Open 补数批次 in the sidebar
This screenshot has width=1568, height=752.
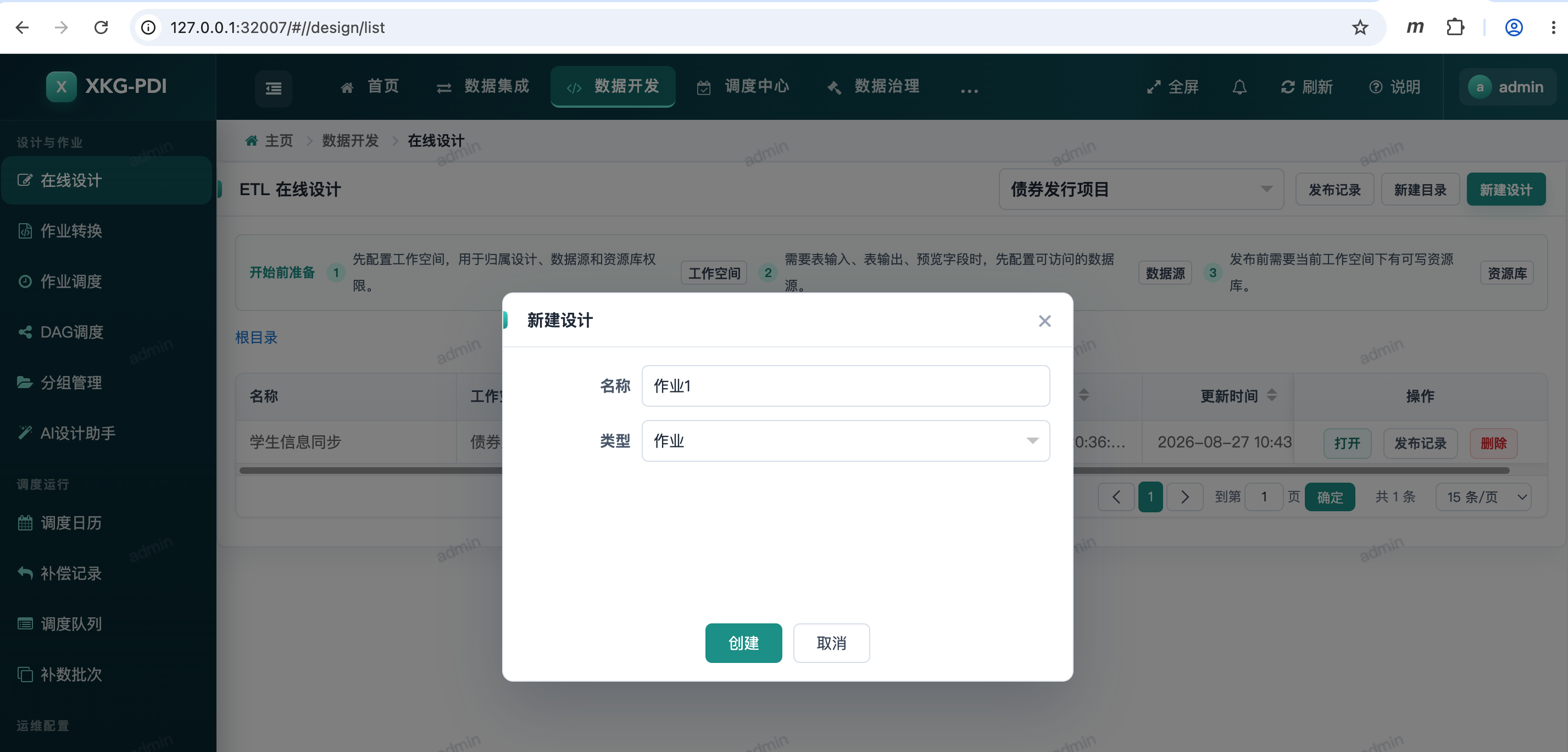click(x=107, y=674)
